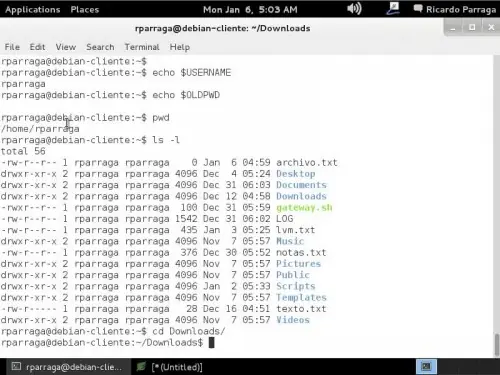
Task: Click the ~/Downloads$ prompt cursor line
Action: pos(107,343)
